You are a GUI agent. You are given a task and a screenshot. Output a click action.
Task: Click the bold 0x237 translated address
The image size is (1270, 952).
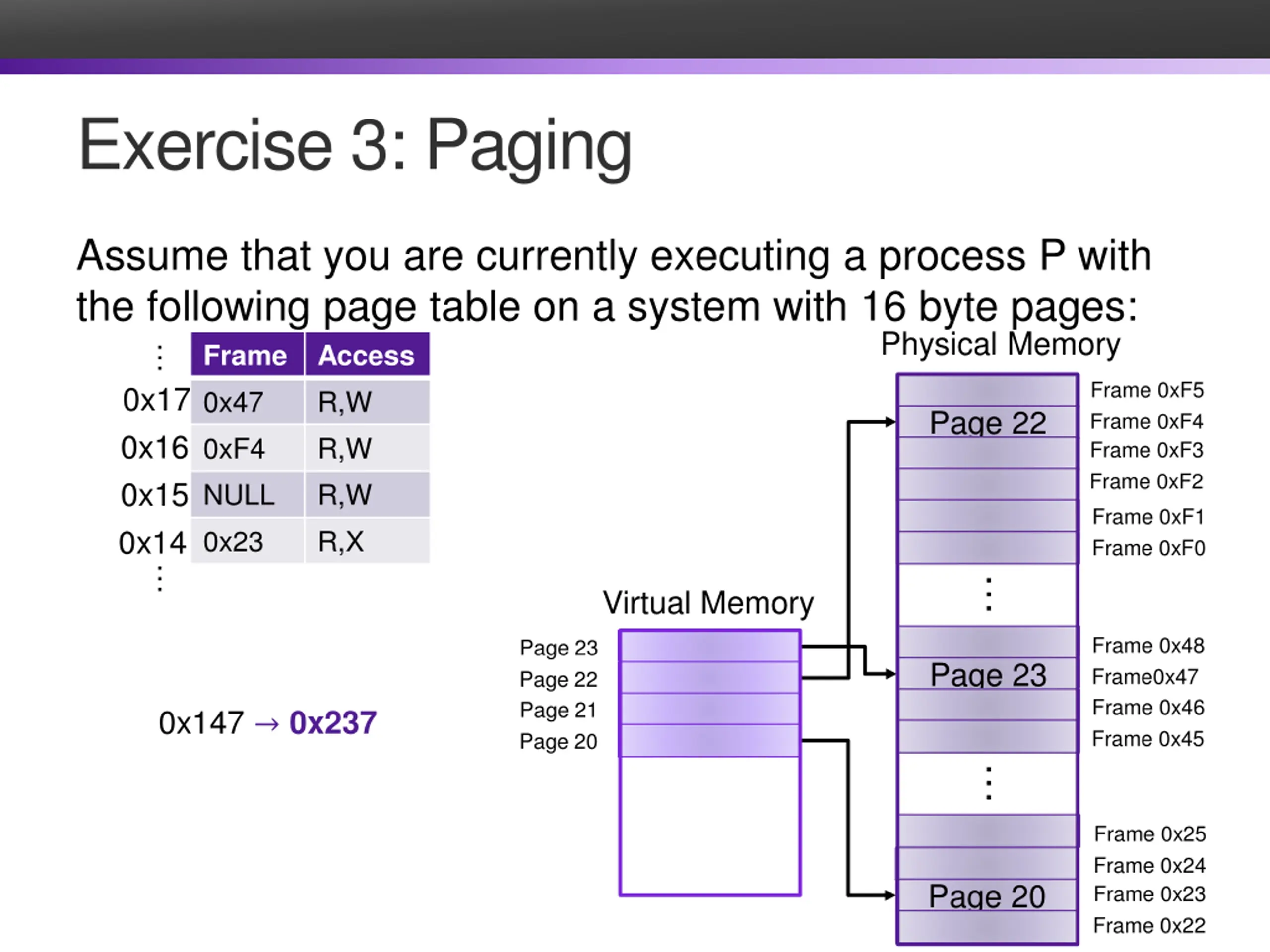pyautogui.click(x=333, y=722)
